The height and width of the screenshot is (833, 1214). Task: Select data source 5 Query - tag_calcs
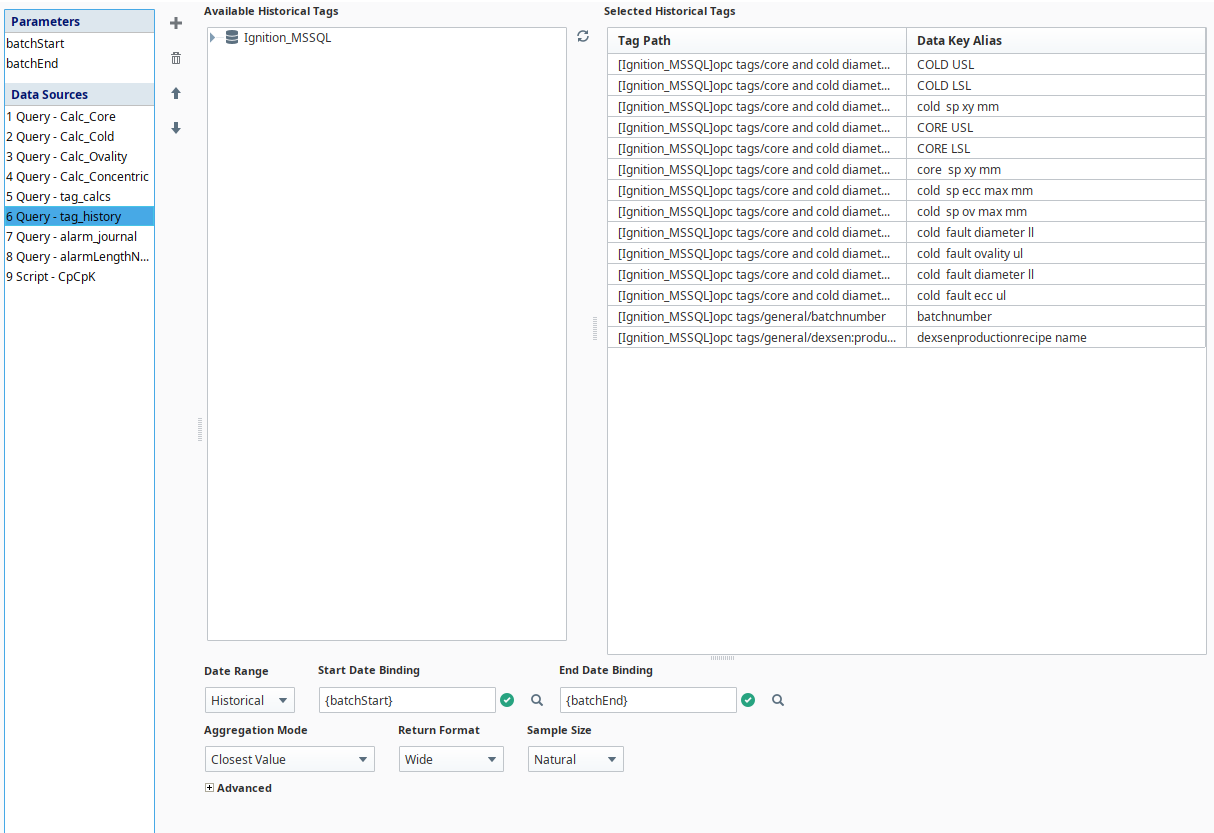pos(80,196)
